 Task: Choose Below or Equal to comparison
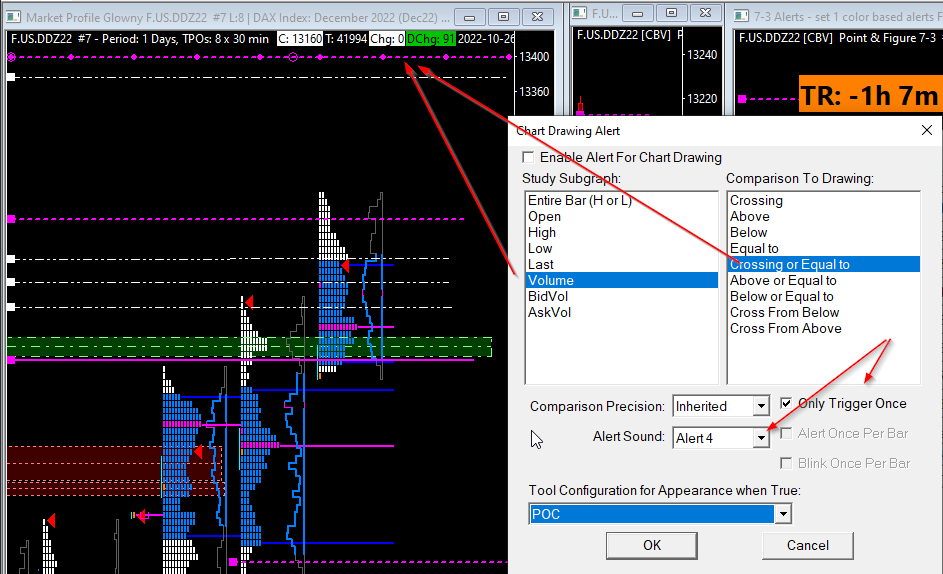823,296
